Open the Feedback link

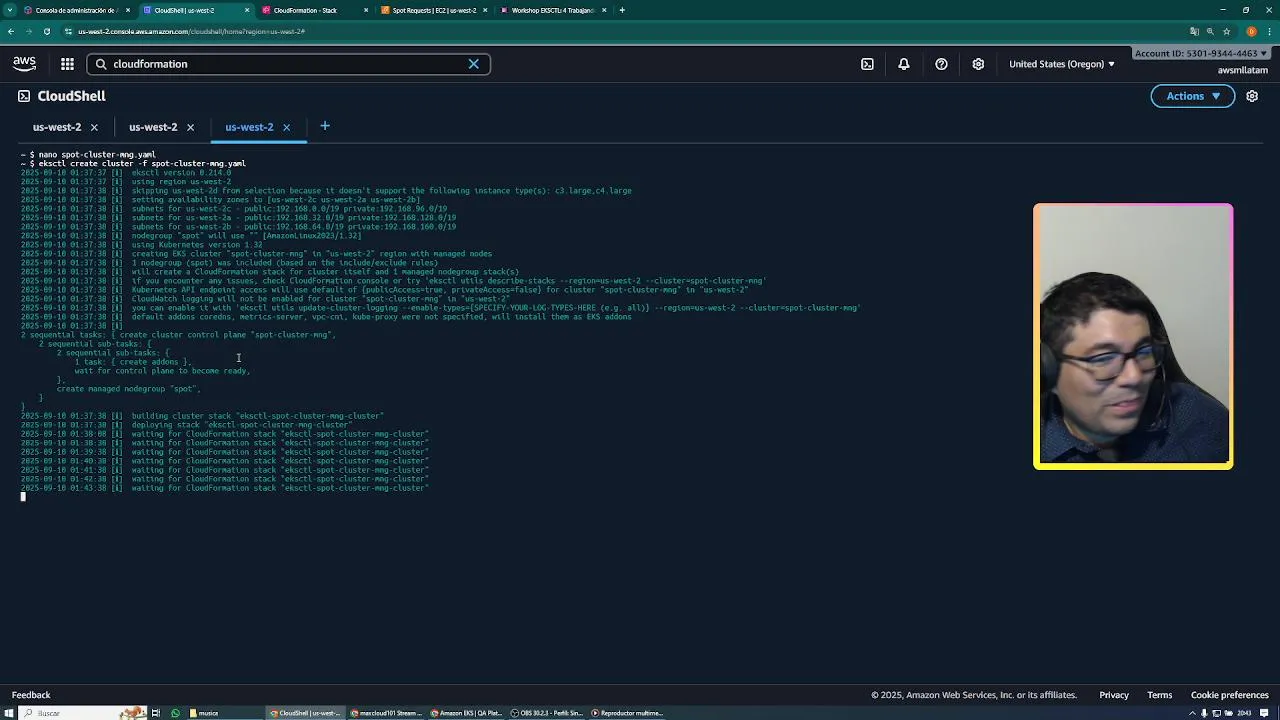coord(31,695)
